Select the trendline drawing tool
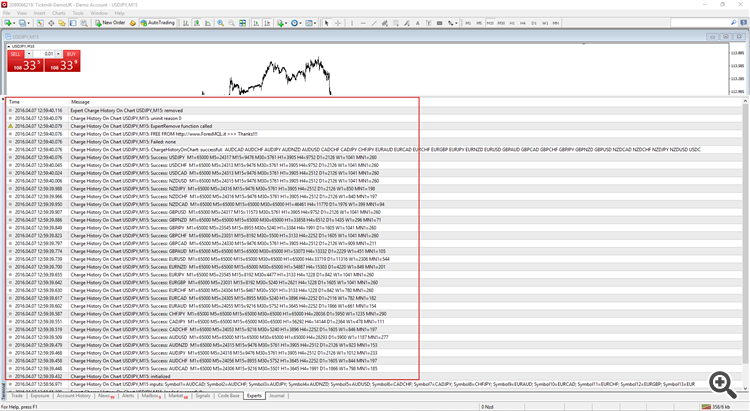The height and width of the screenshot is (411, 750). (x=374, y=23)
